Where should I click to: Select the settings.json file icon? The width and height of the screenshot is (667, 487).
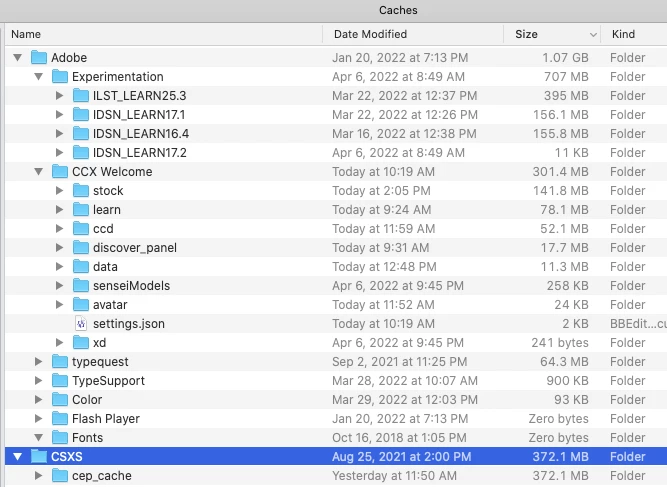[81, 324]
